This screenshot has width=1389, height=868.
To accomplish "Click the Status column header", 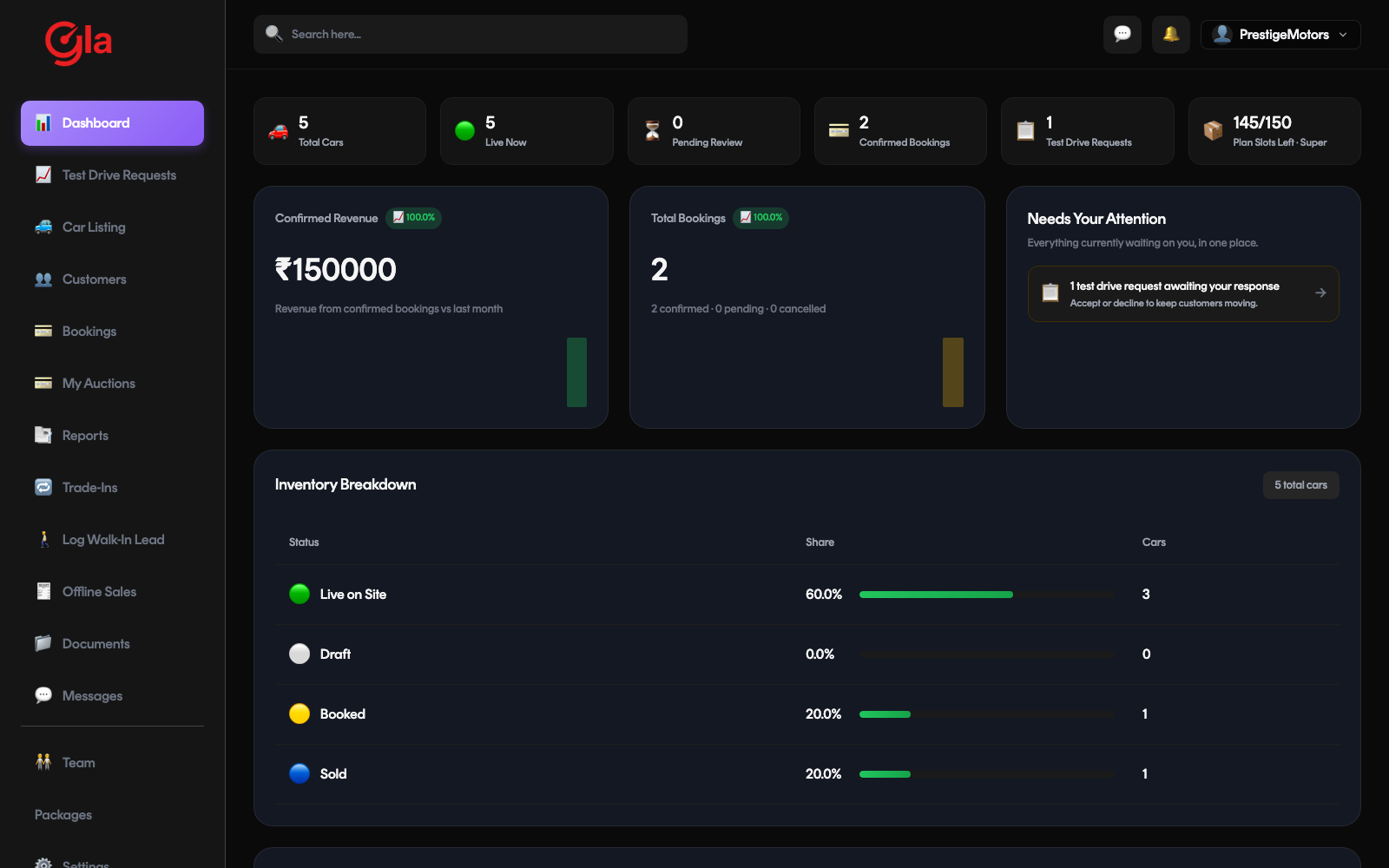I will pos(304,542).
